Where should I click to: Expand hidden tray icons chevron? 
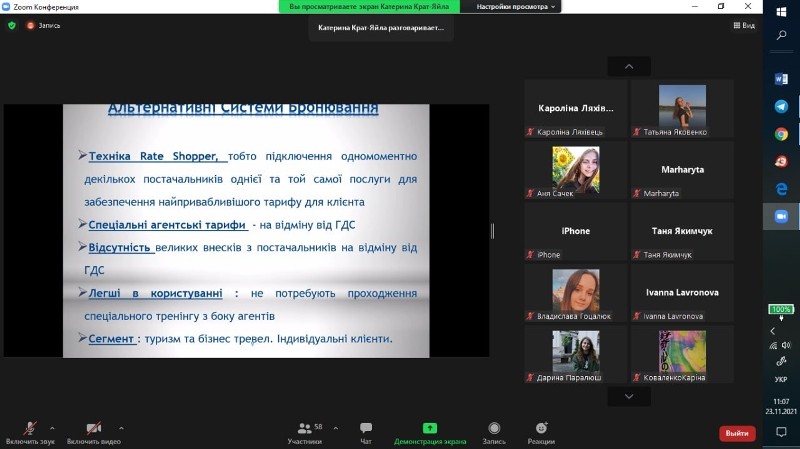pos(773,331)
